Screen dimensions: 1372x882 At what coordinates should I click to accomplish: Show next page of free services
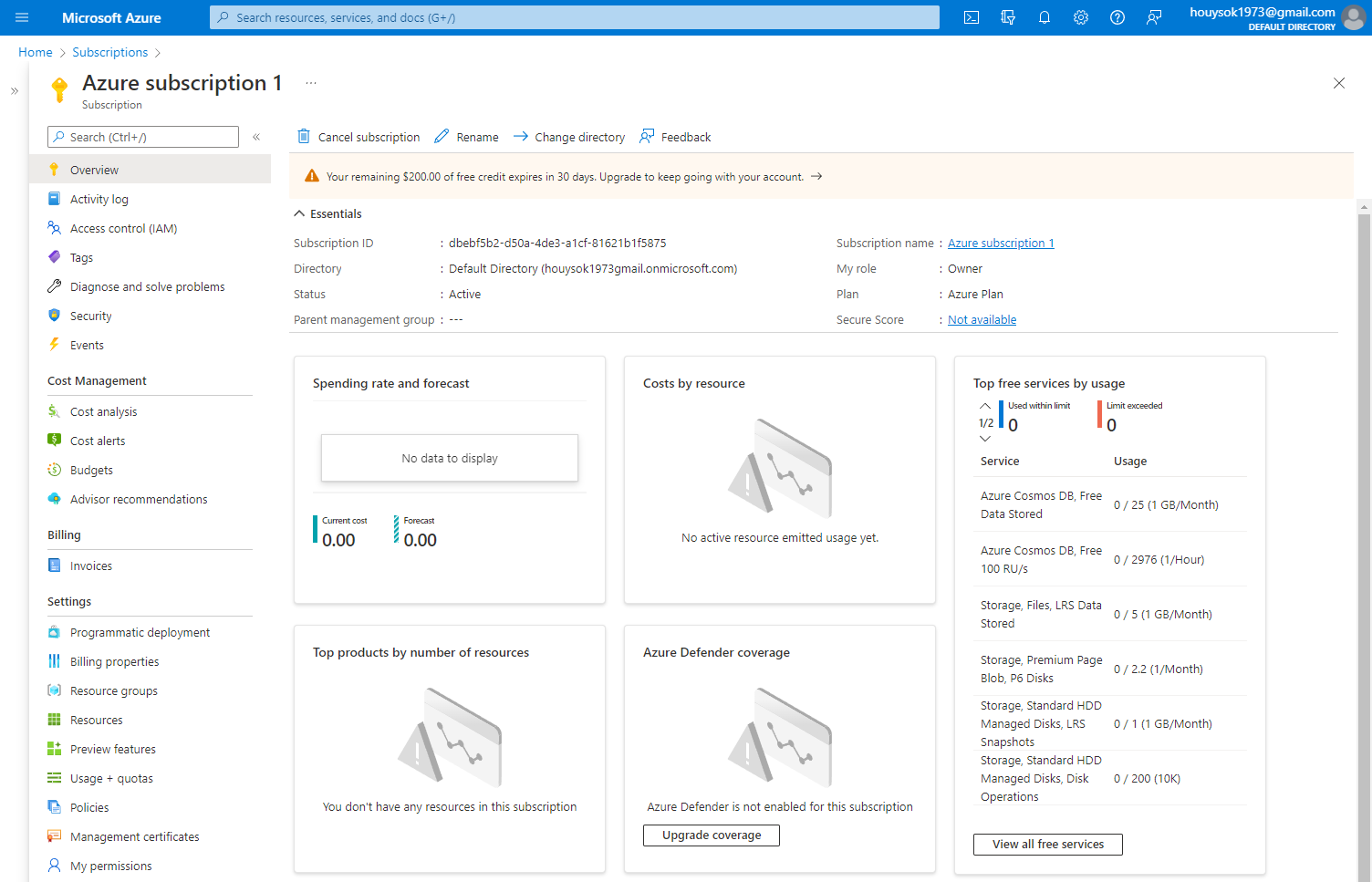click(985, 439)
